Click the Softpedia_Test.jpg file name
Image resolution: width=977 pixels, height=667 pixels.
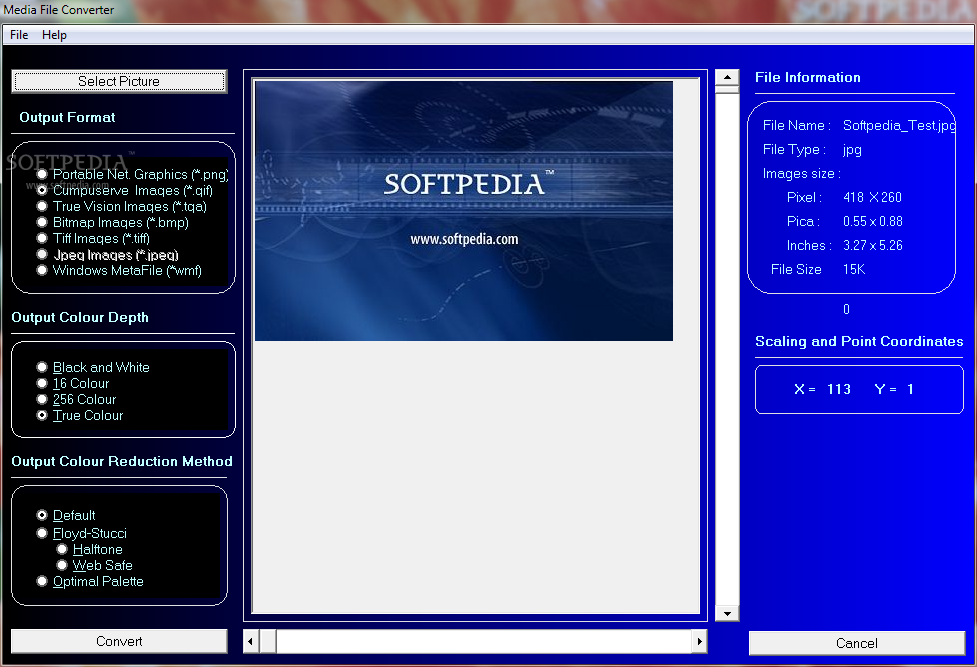[899, 125]
